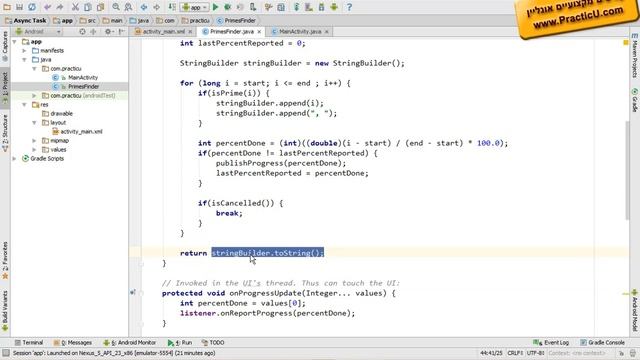Select the 'drawable' folder in tree
The width and height of the screenshot is (640, 360).
[x=61, y=113]
